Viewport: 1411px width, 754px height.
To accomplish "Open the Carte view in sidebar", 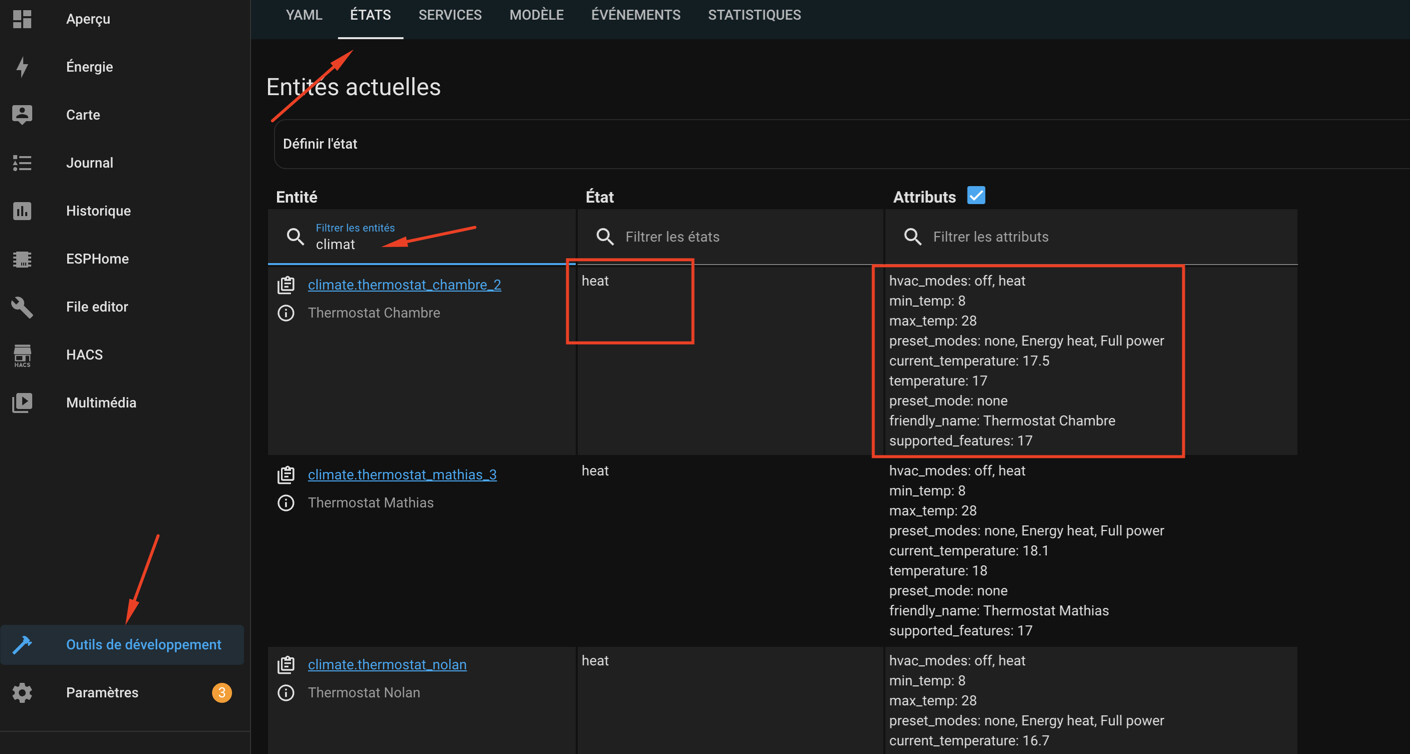I will point(85,114).
